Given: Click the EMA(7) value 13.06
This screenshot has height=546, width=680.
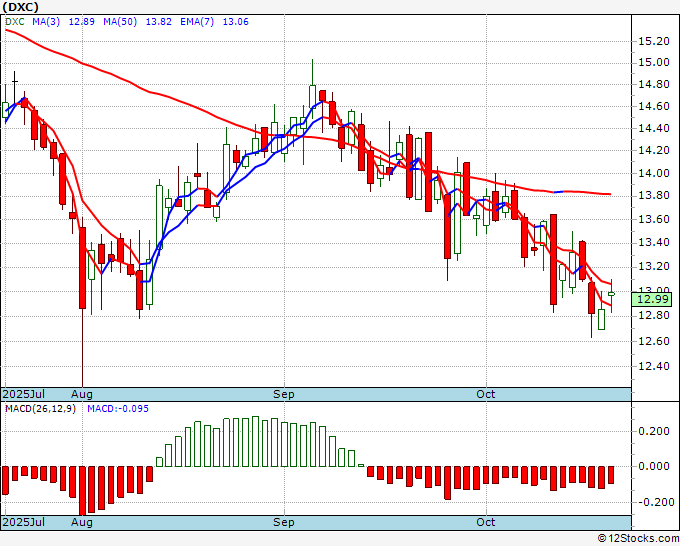Looking at the screenshot, I should 235,22.
